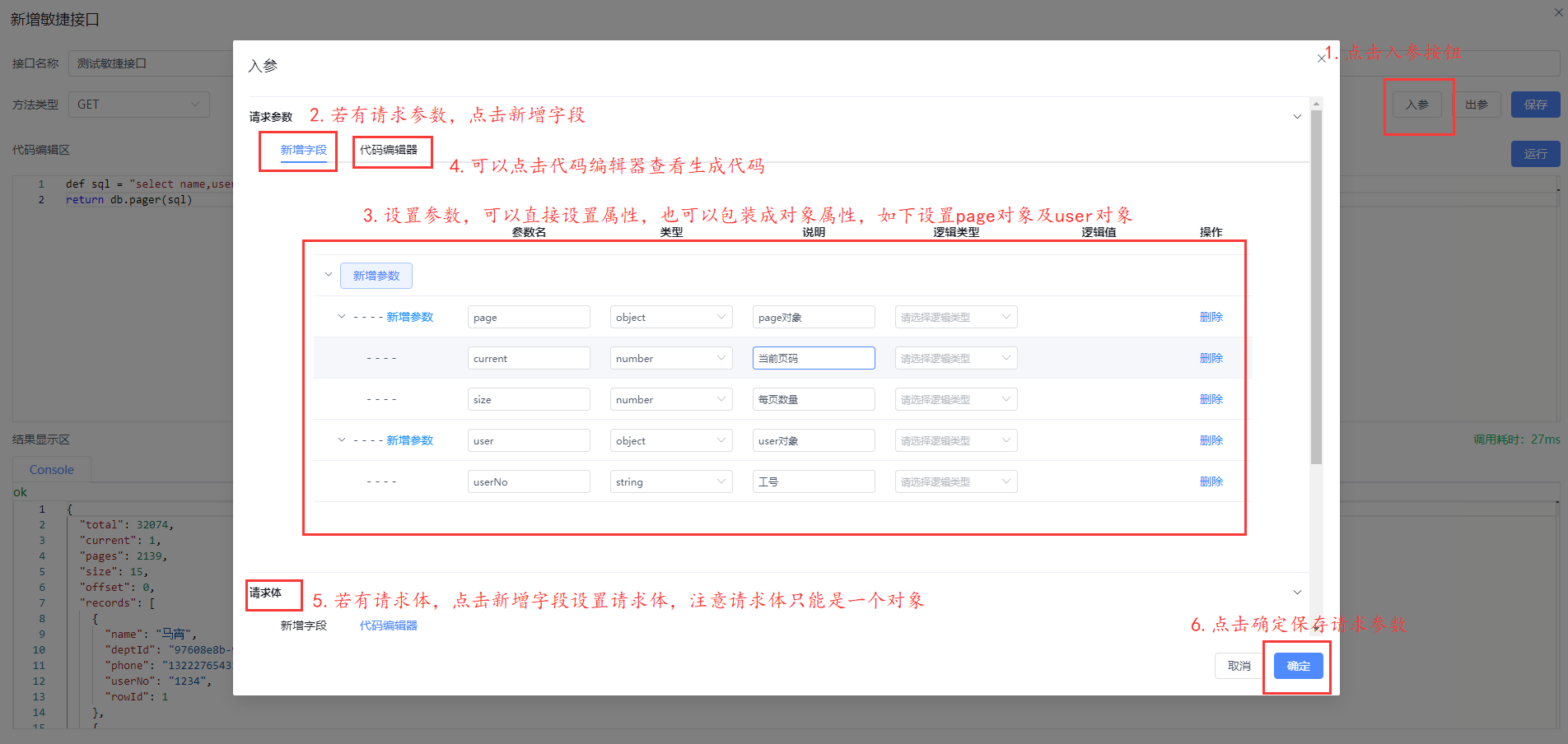This screenshot has height=744, width=1568.
Task: Collapse the page row chevron
Action: 342,316
